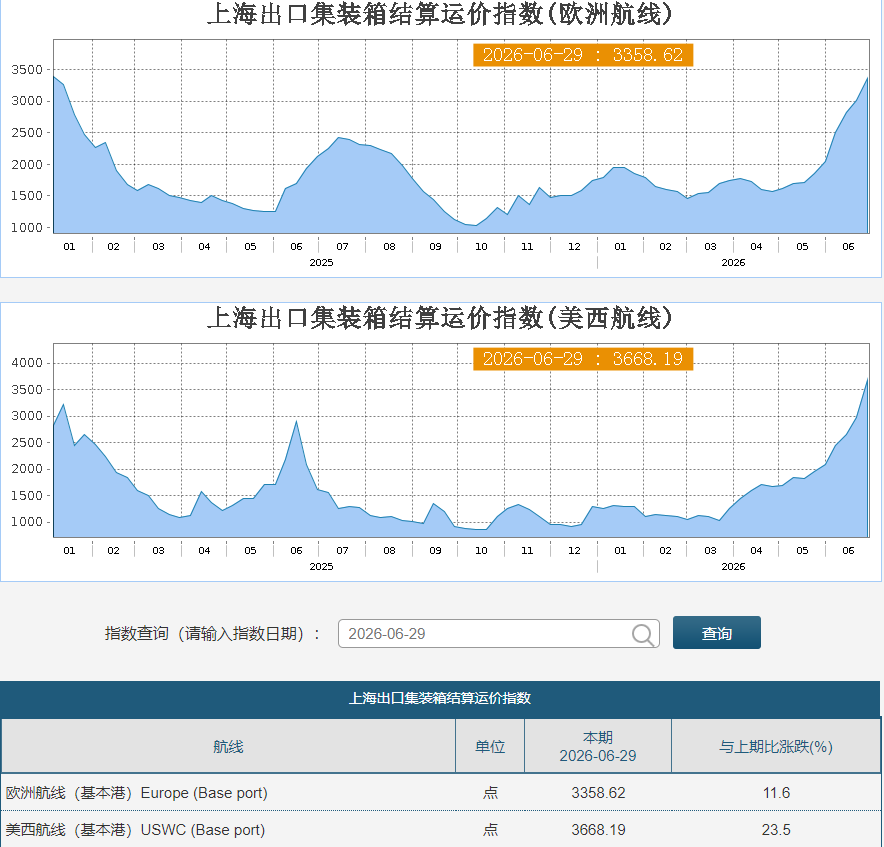The image size is (884, 847).
Task: Click the 1000 y-axis label on Europe chart
Action: (27, 228)
